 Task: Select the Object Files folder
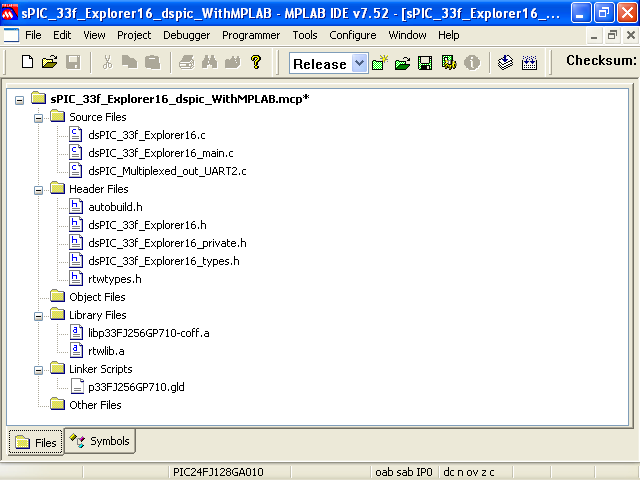97,297
